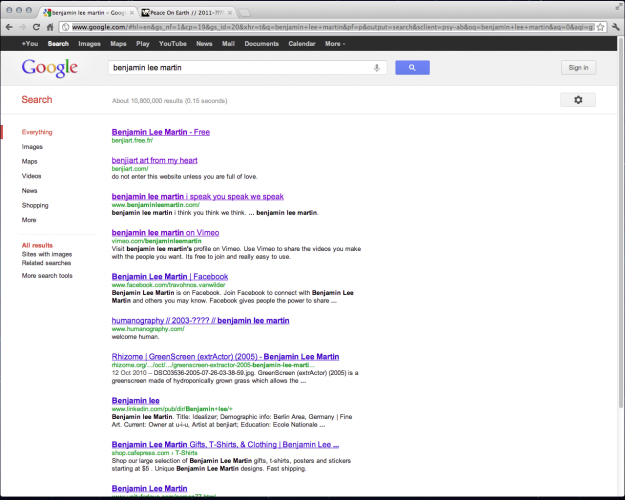This screenshot has height=500, width=625.
Task: Open a new browser tab
Action: (x=244, y=13)
